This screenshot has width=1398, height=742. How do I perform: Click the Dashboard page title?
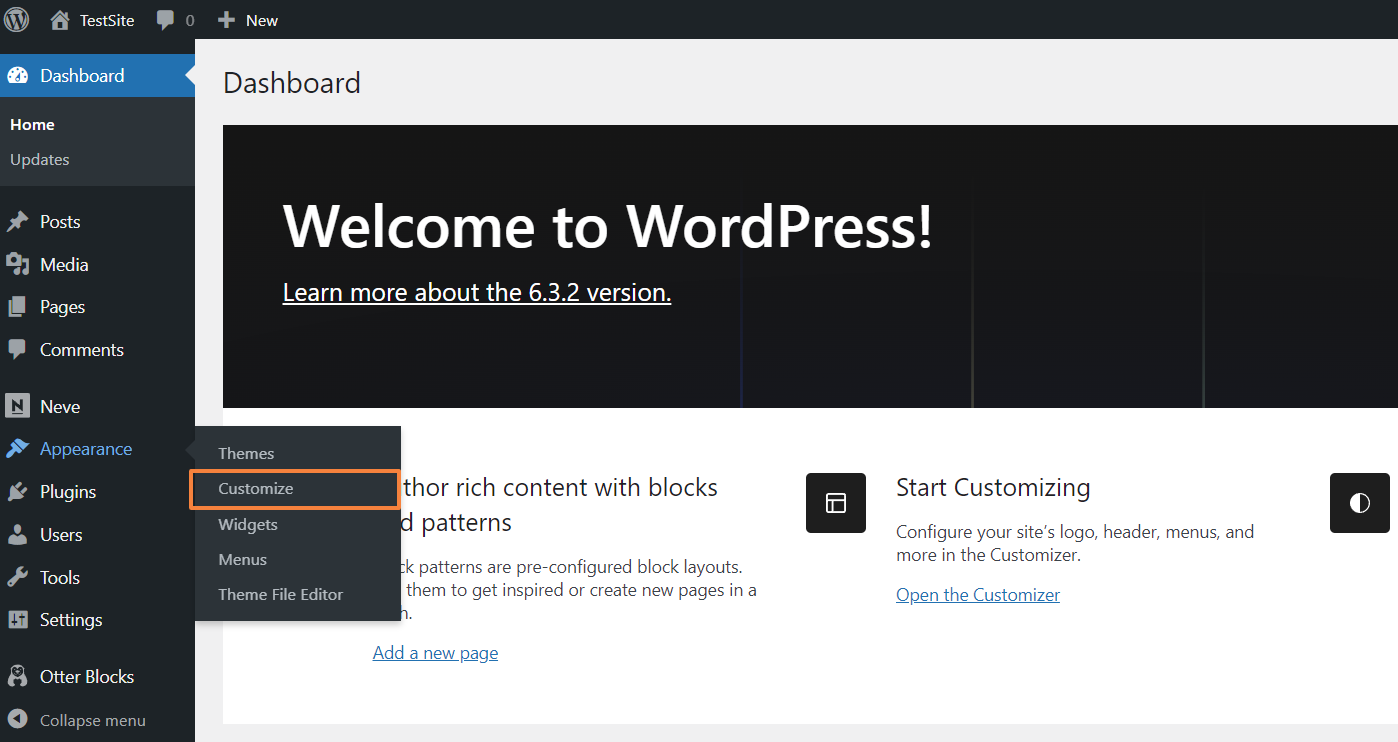coord(292,83)
